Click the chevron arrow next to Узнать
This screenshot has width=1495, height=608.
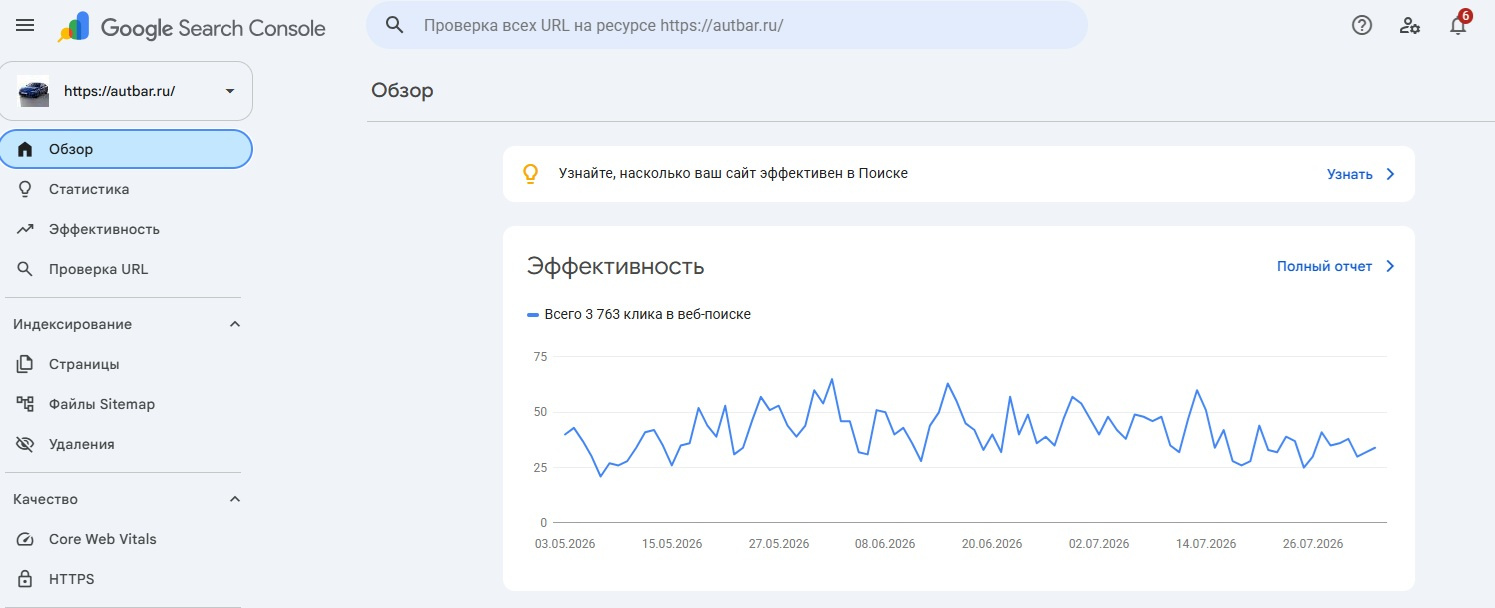tap(1390, 174)
